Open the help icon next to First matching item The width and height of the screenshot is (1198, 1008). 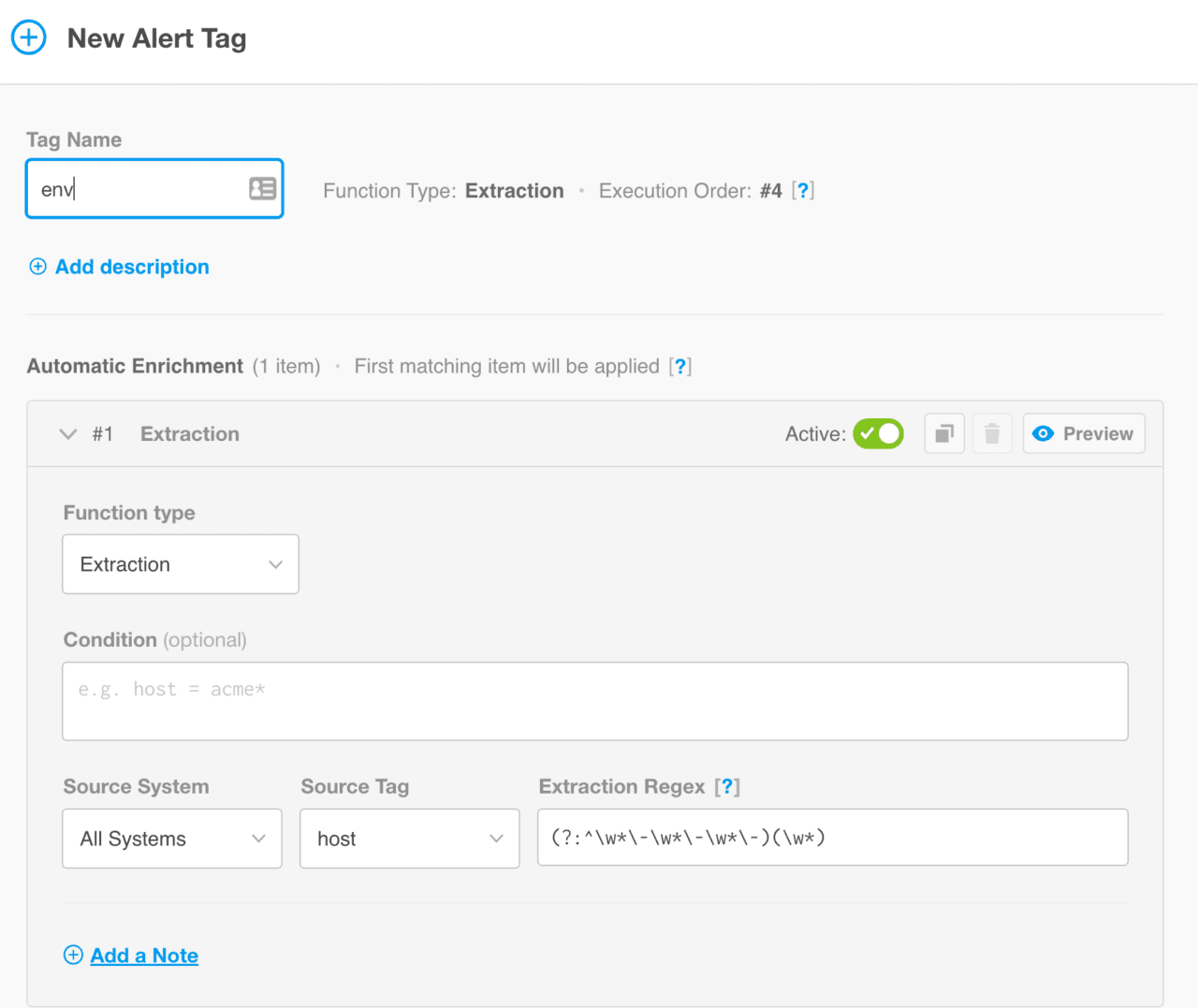[x=680, y=366]
